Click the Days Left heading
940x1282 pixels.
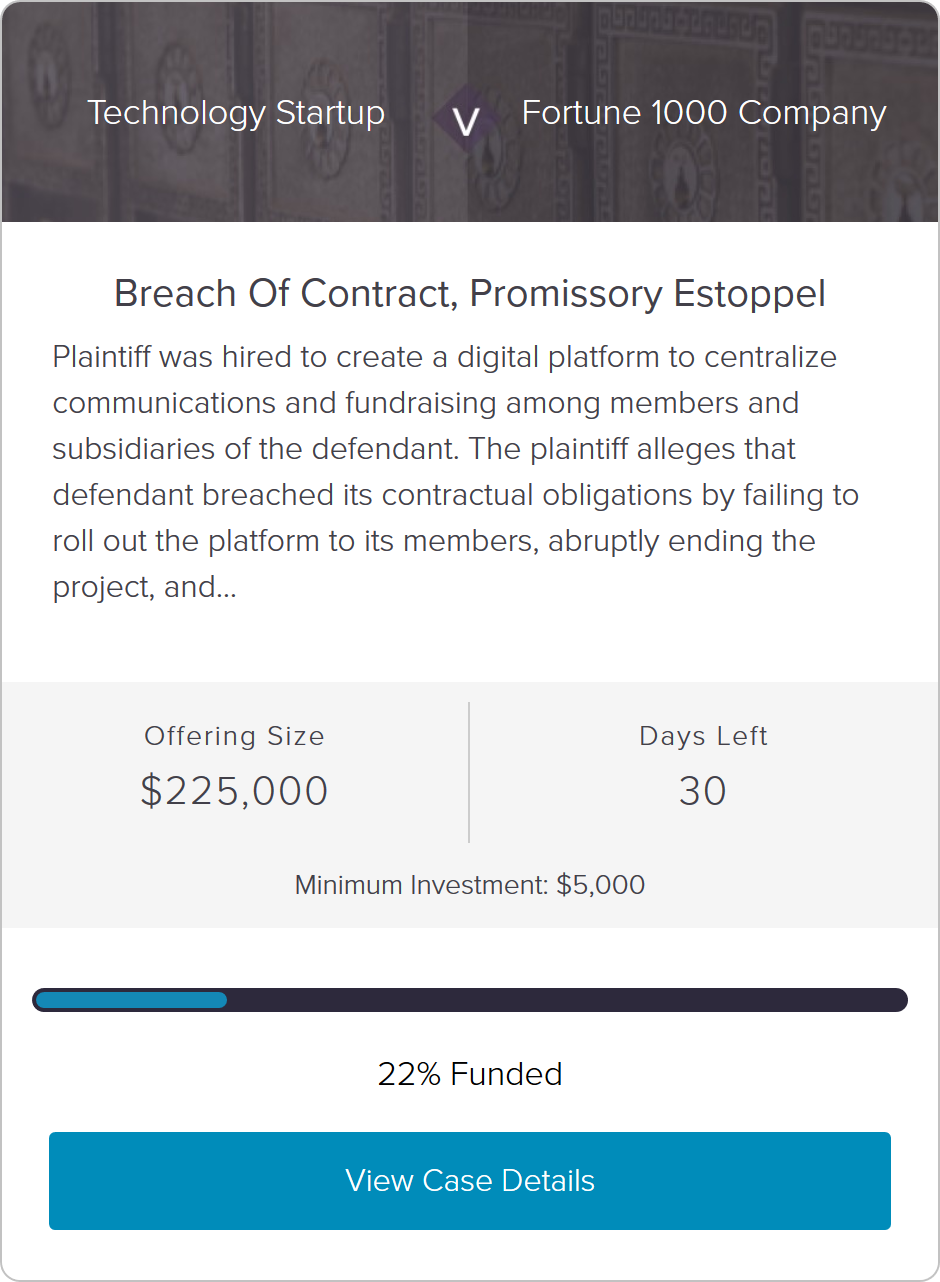pyautogui.click(x=703, y=736)
